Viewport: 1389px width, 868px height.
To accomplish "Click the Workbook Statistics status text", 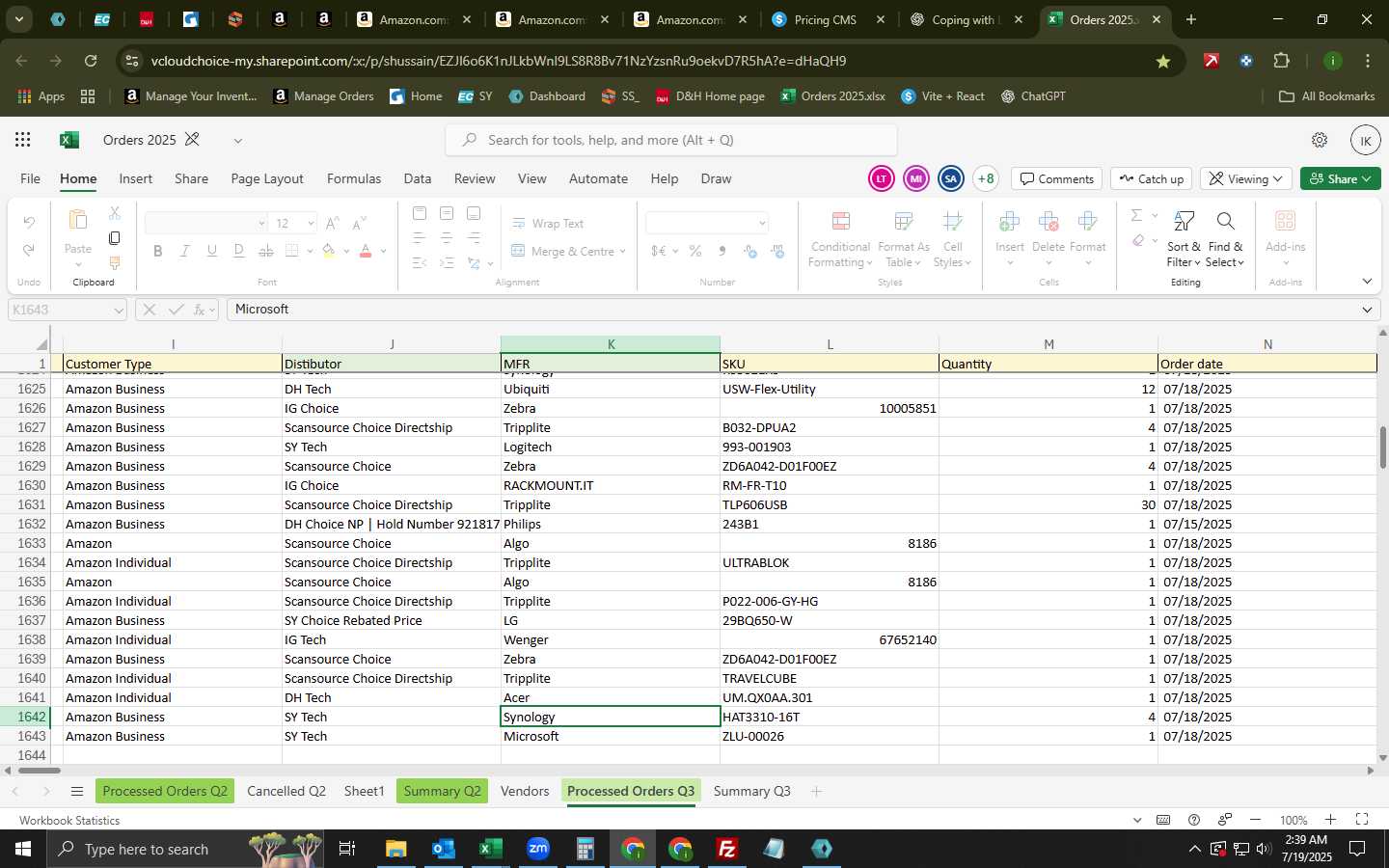I will (x=69, y=820).
